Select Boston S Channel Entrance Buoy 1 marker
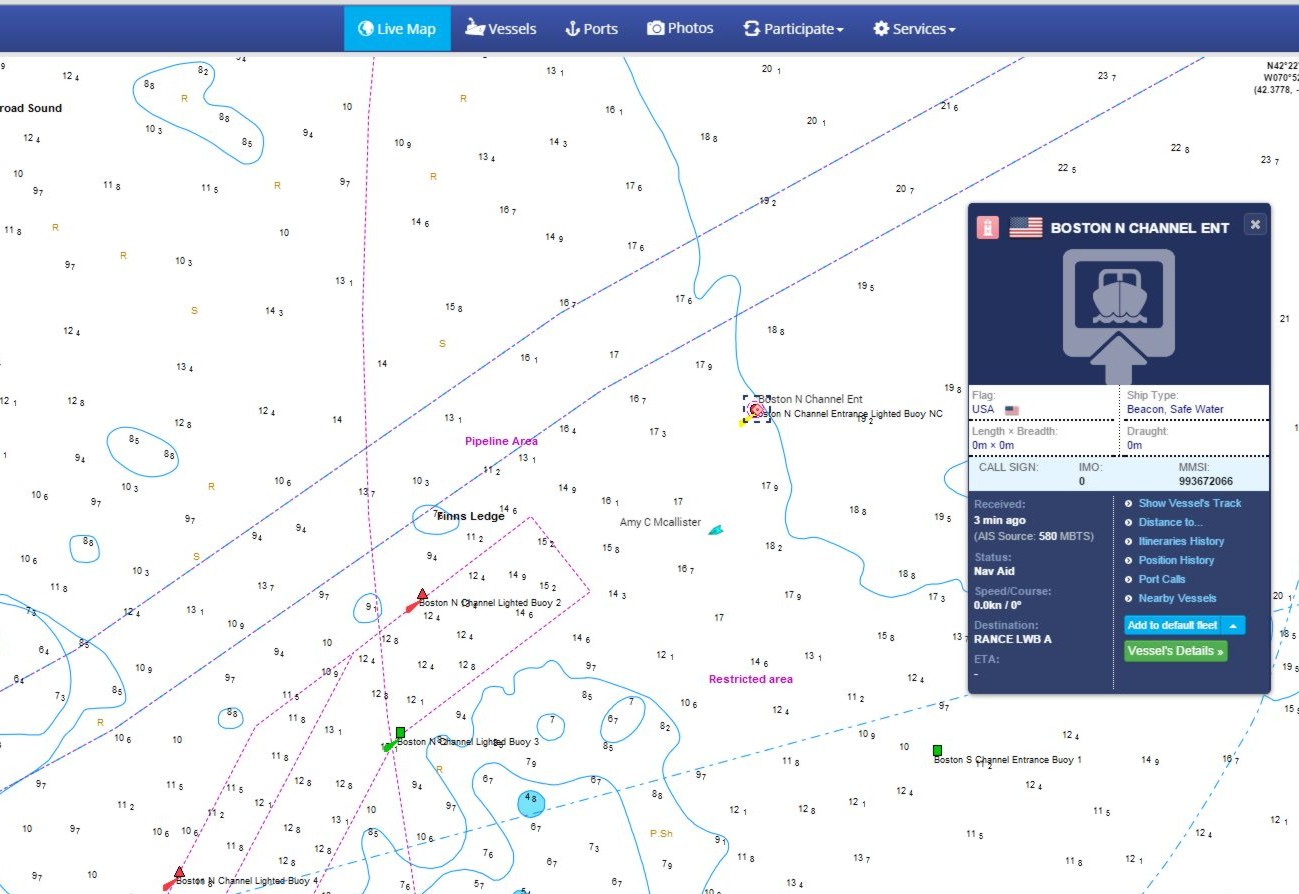The height and width of the screenshot is (894, 1299). pos(937,750)
